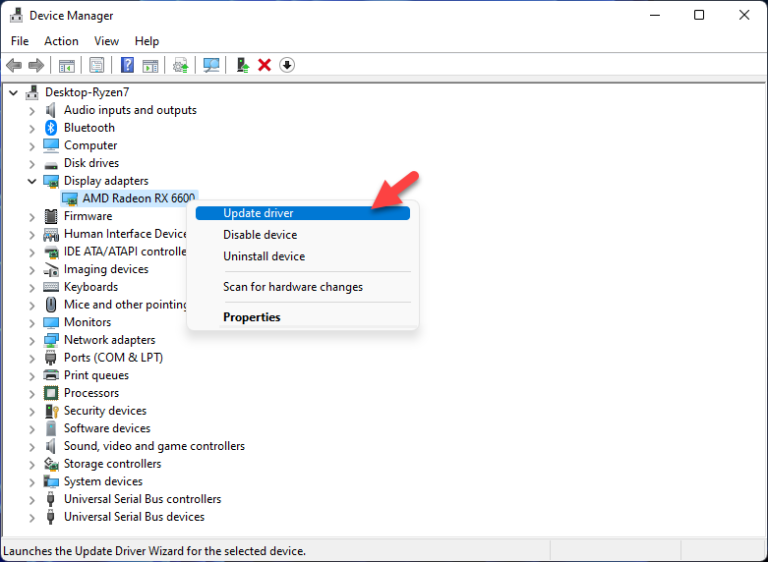Open the View menu
Image resolution: width=768 pixels, height=562 pixels.
(106, 41)
